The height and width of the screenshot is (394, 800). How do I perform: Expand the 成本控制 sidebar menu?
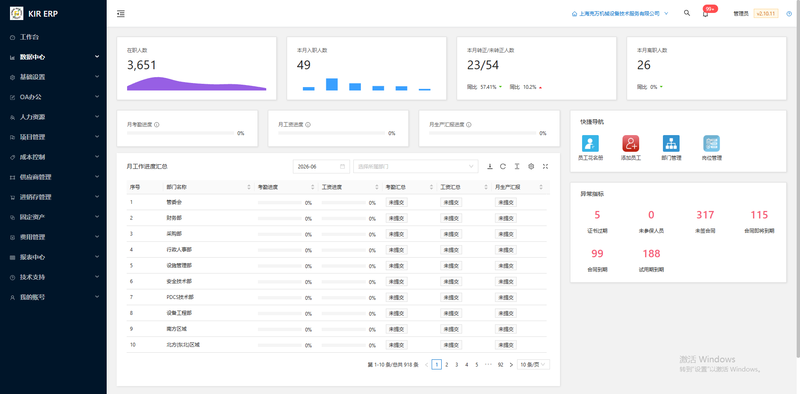54,157
